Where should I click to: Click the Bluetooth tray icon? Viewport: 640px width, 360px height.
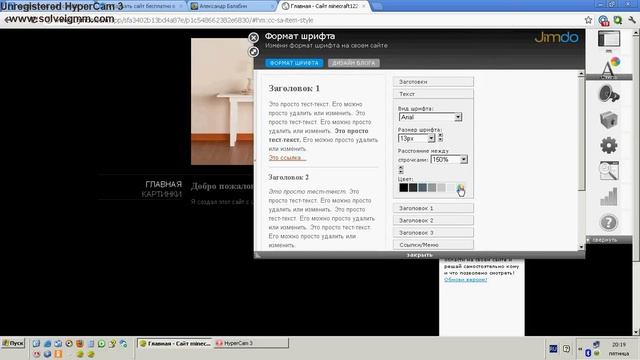pos(588,353)
